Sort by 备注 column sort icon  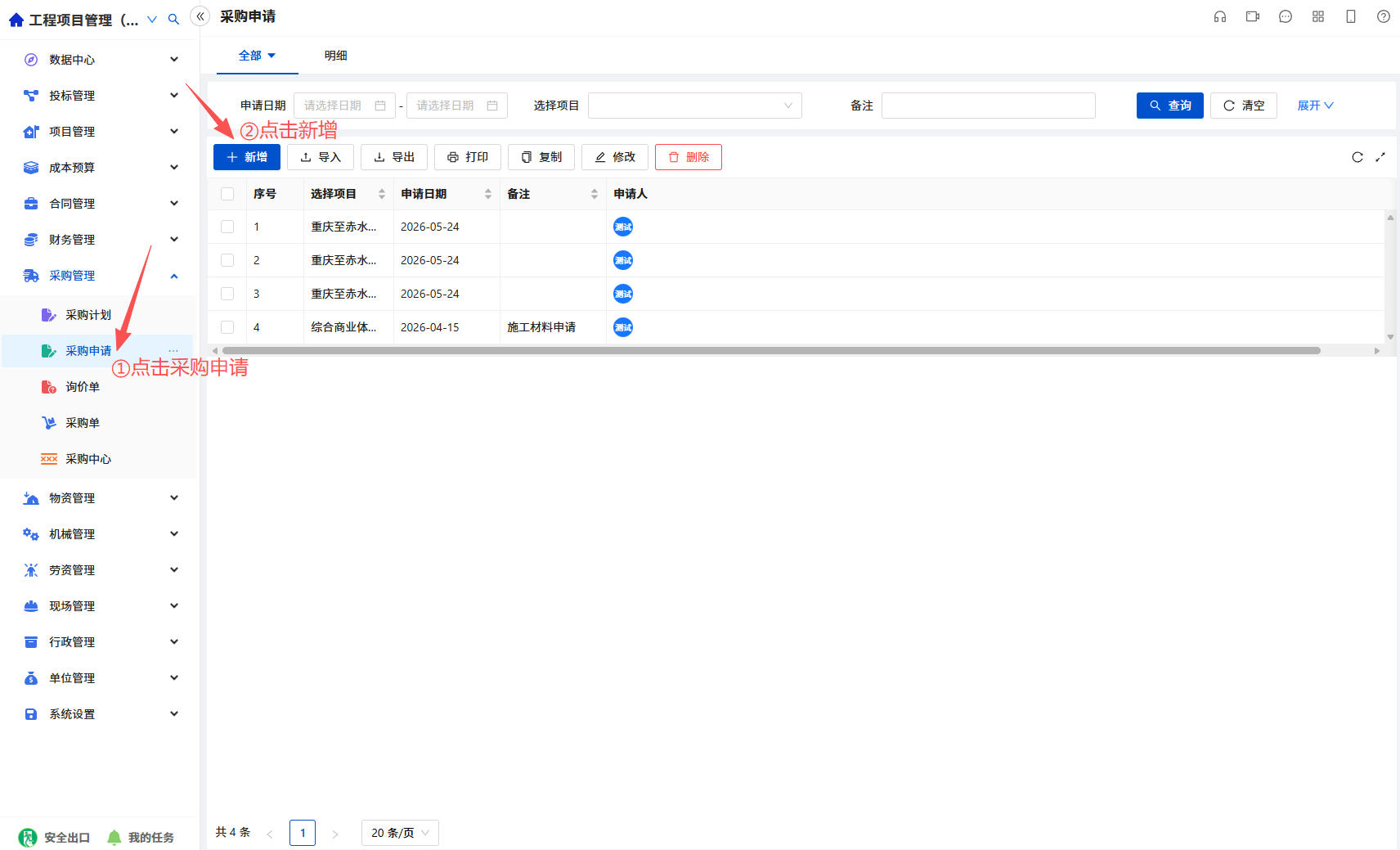point(595,194)
